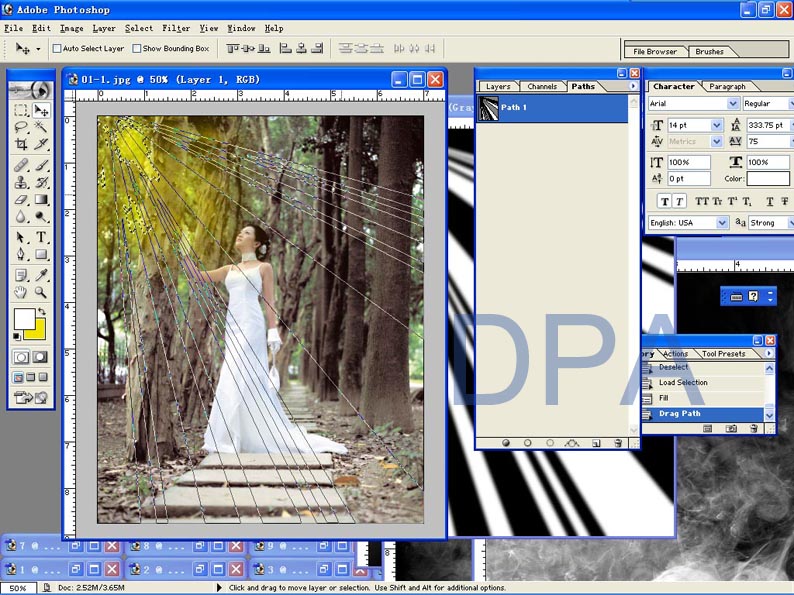Screen dimensions: 794x595
Task: Toggle All Caps text style
Action: pyautogui.click(x=701, y=202)
